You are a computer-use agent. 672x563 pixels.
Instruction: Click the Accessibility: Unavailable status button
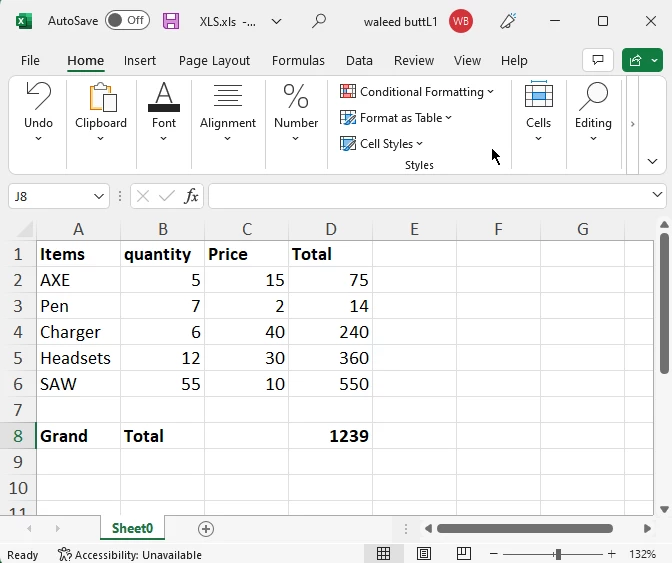click(x=130, y=555)
